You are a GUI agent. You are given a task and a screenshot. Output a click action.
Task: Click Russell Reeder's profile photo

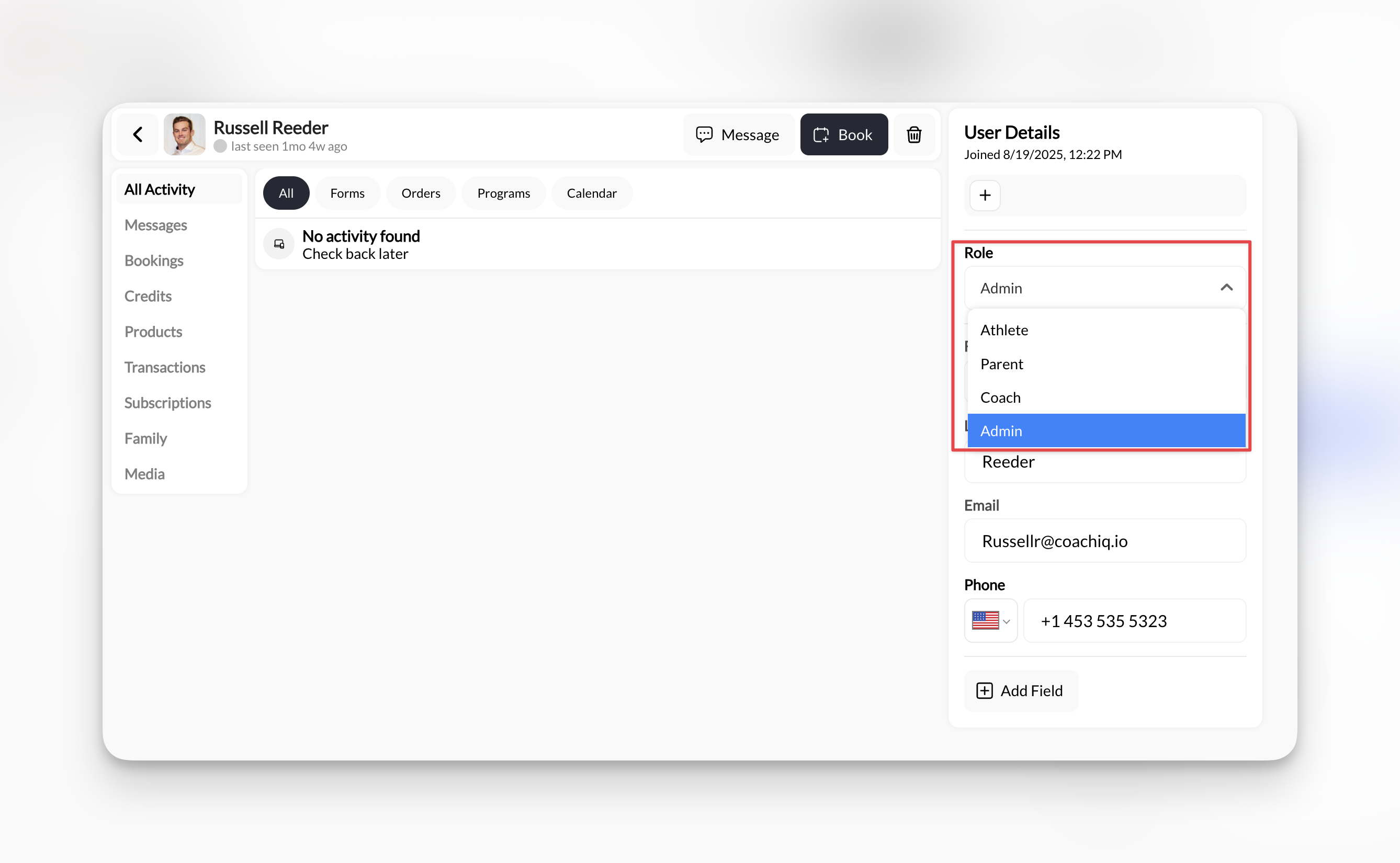(x=184, y=135)
